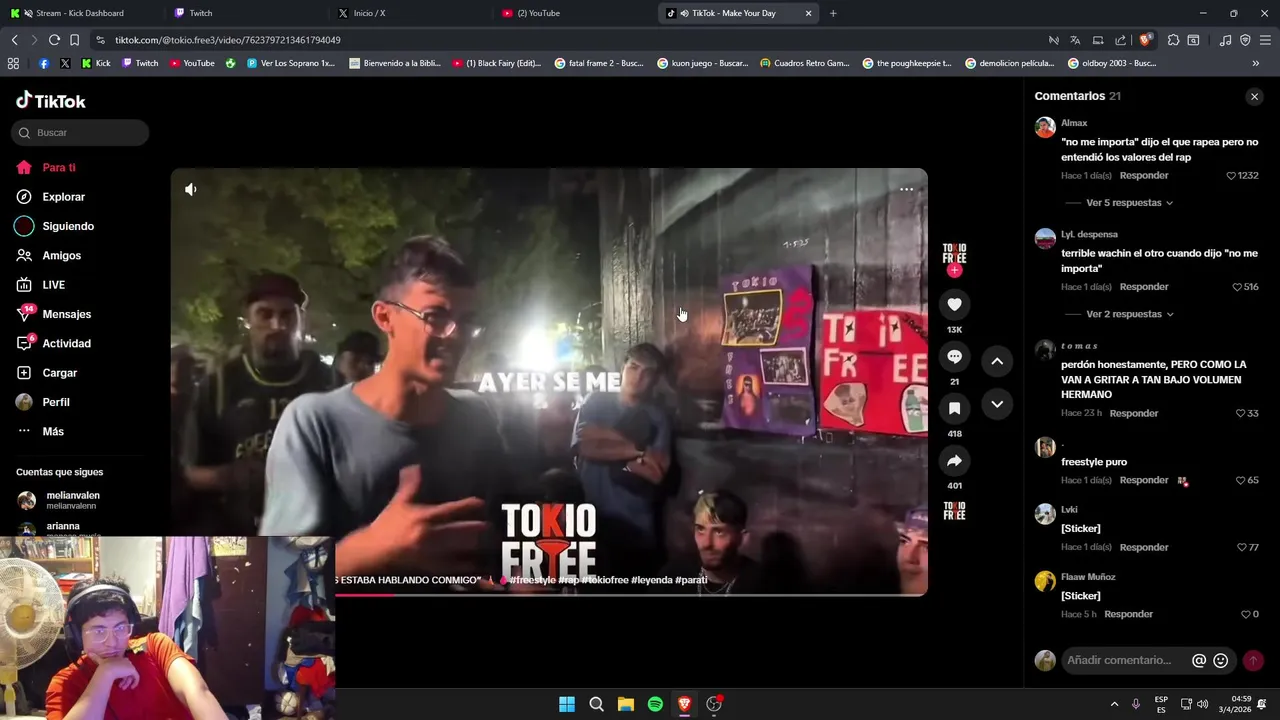1280x720 pixels.
Task: Follow the creator with the red plus button
Action: tap(954, 270)
